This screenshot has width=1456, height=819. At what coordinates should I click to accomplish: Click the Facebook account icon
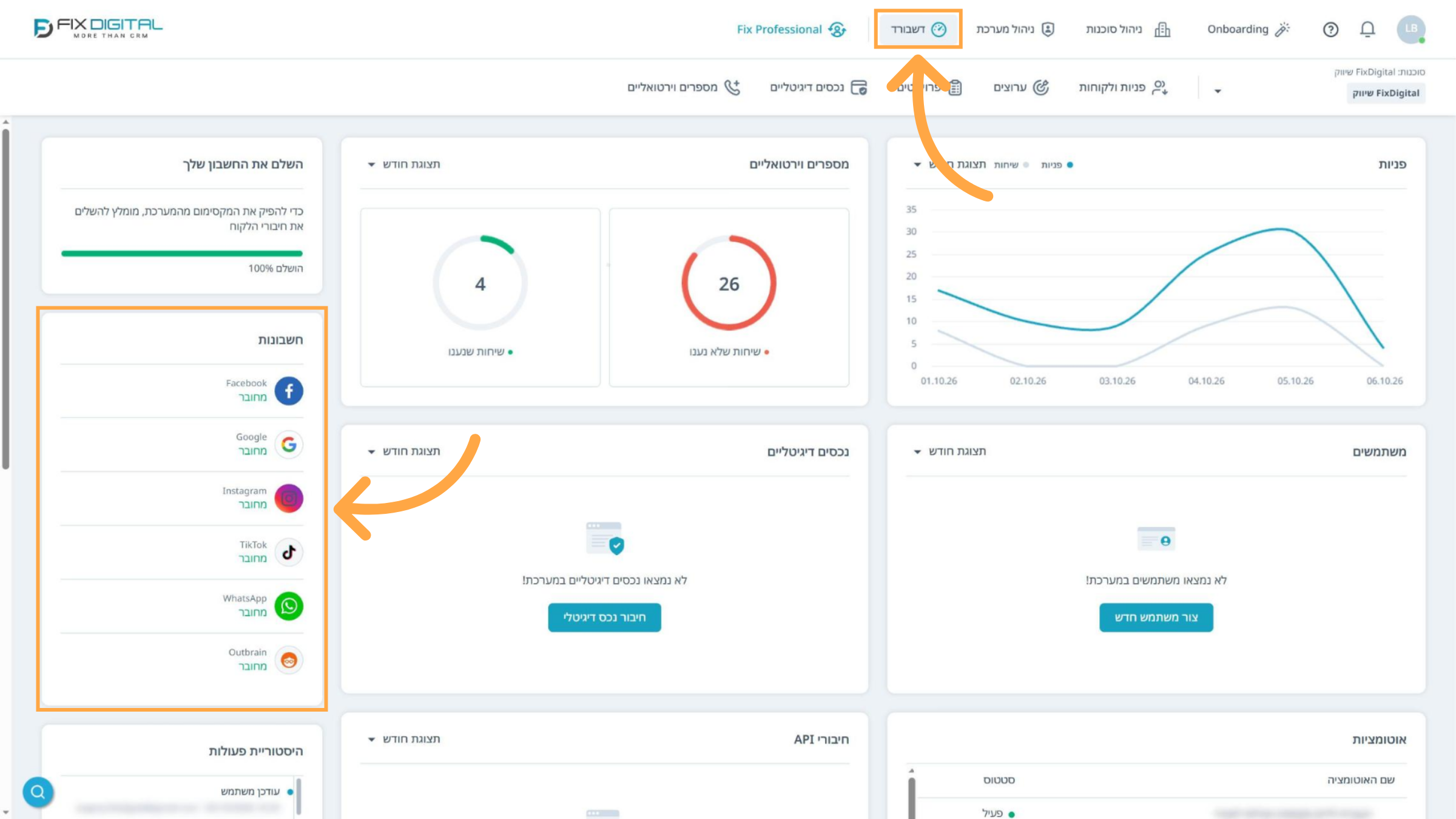(289, 391)
